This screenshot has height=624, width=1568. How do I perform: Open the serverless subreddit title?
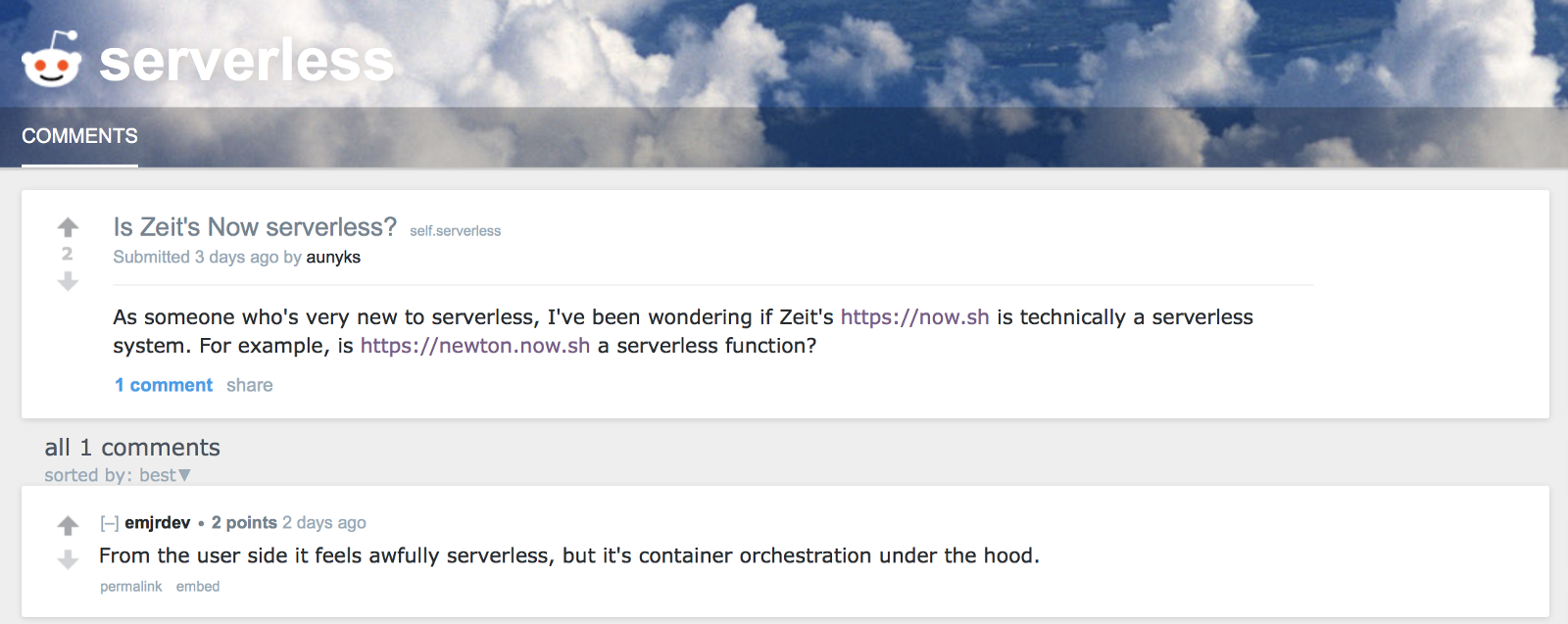(246, 61)
